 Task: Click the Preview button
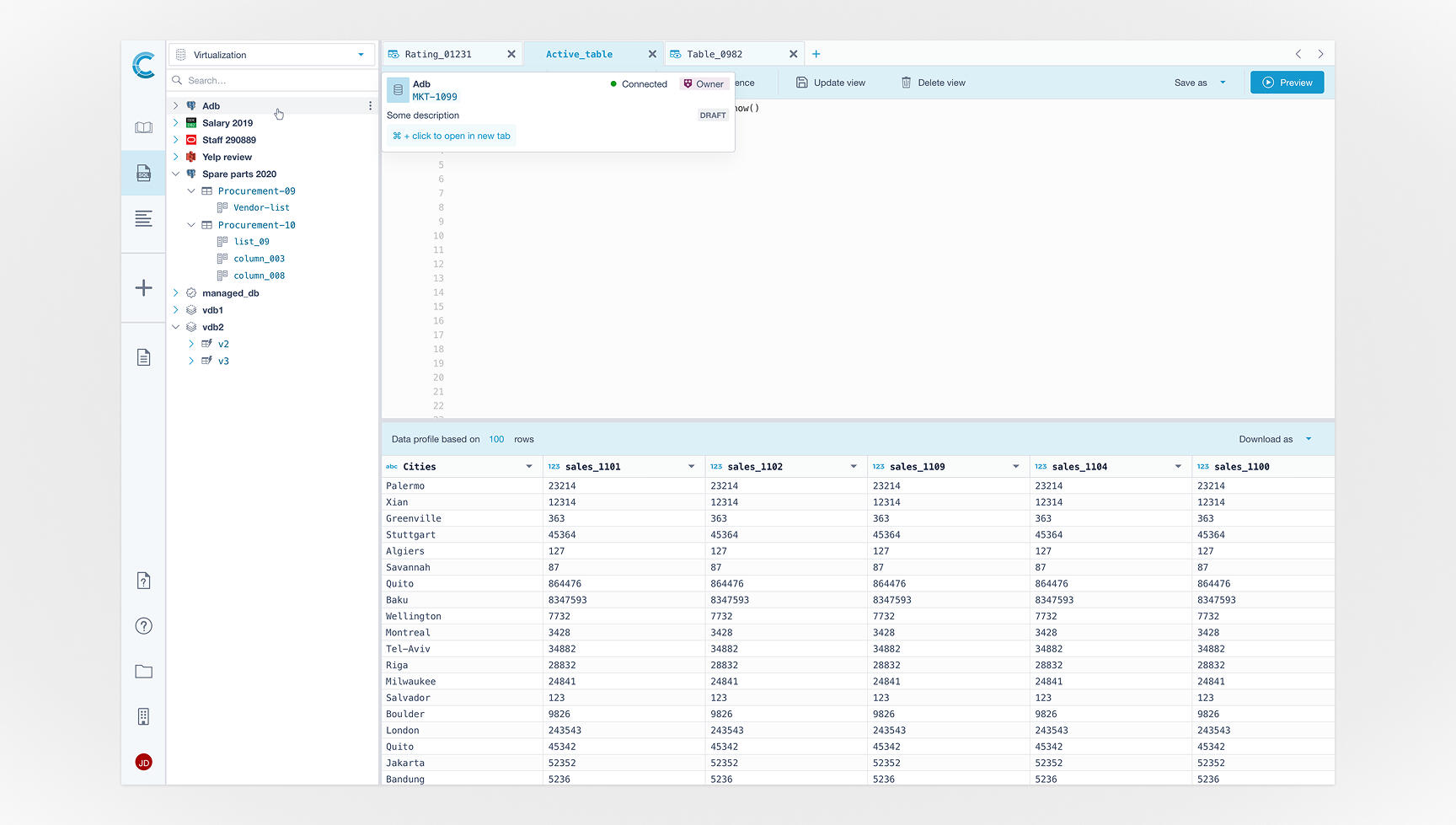tap(1287, 82)
